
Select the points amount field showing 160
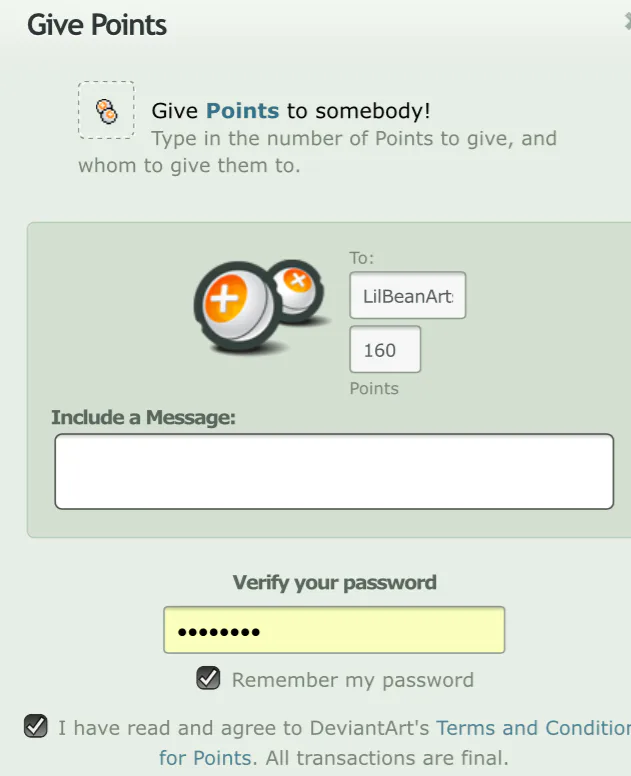385,349
